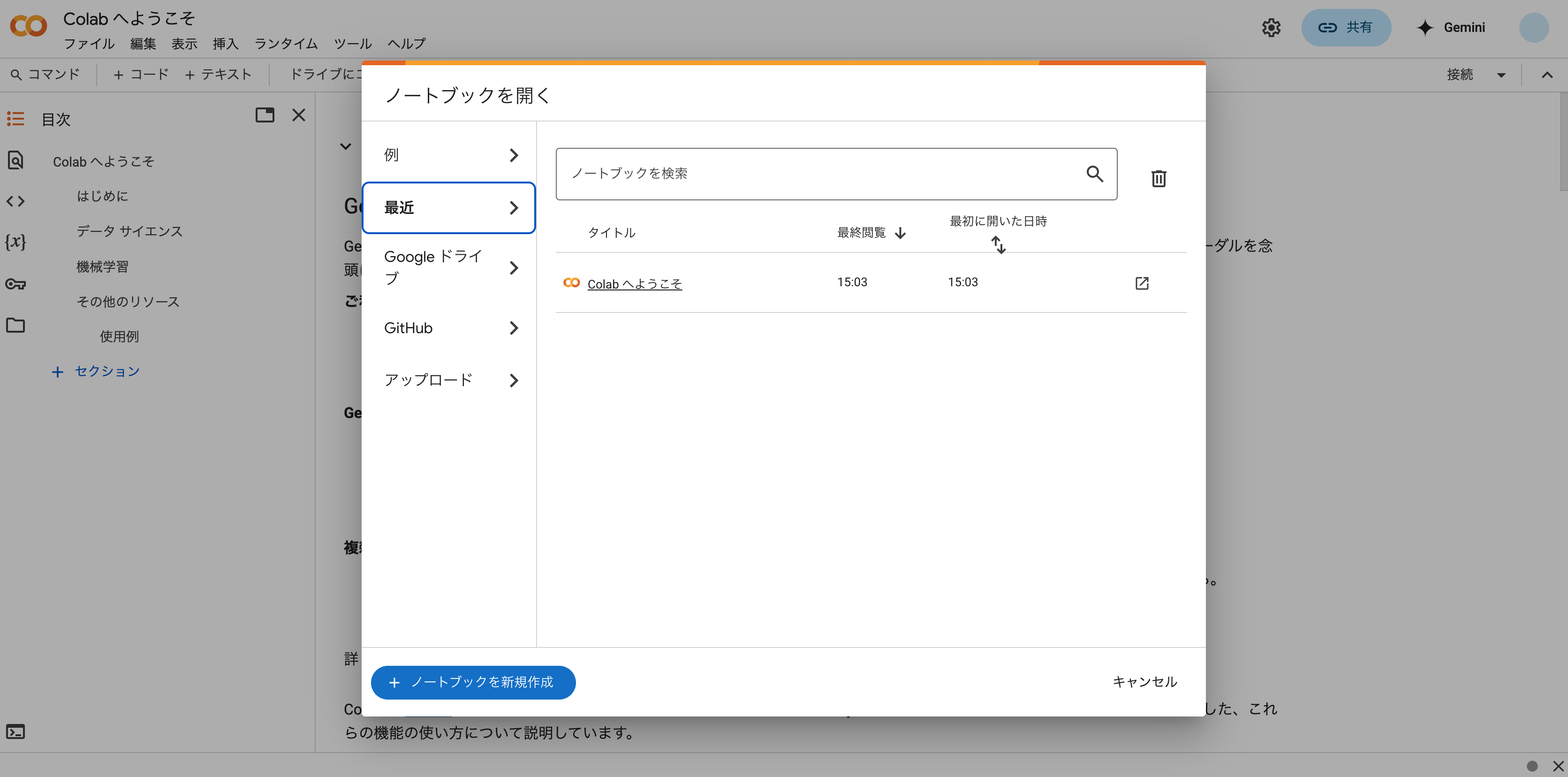
Task: Click the タイトル column header
Action: 611,233
